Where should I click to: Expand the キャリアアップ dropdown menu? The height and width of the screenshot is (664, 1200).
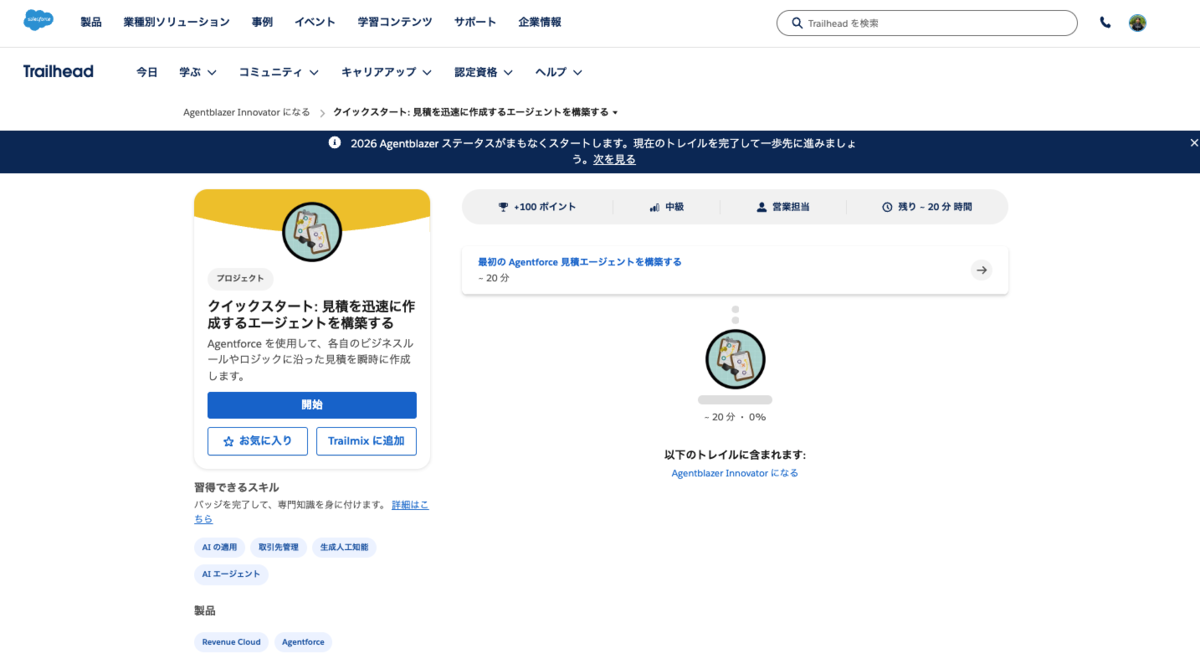point(387,72)
